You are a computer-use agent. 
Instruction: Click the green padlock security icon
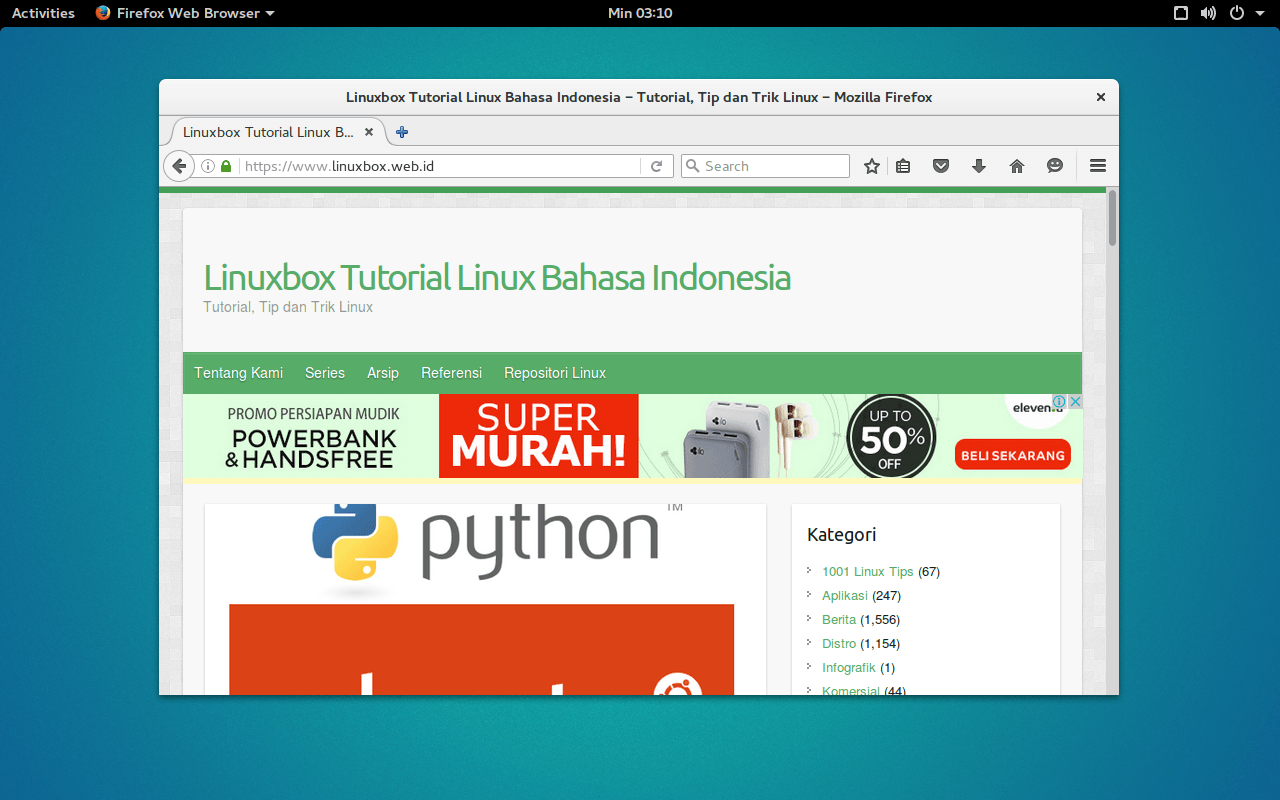click(x=226, y=166)
